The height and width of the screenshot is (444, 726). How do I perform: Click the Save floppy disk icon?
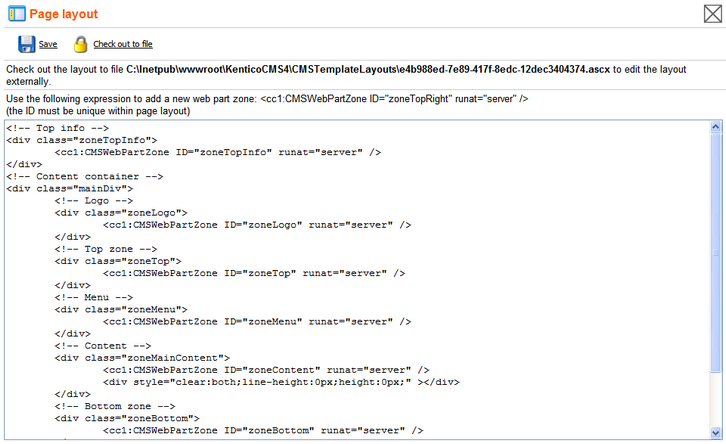(x=26, y=44)
